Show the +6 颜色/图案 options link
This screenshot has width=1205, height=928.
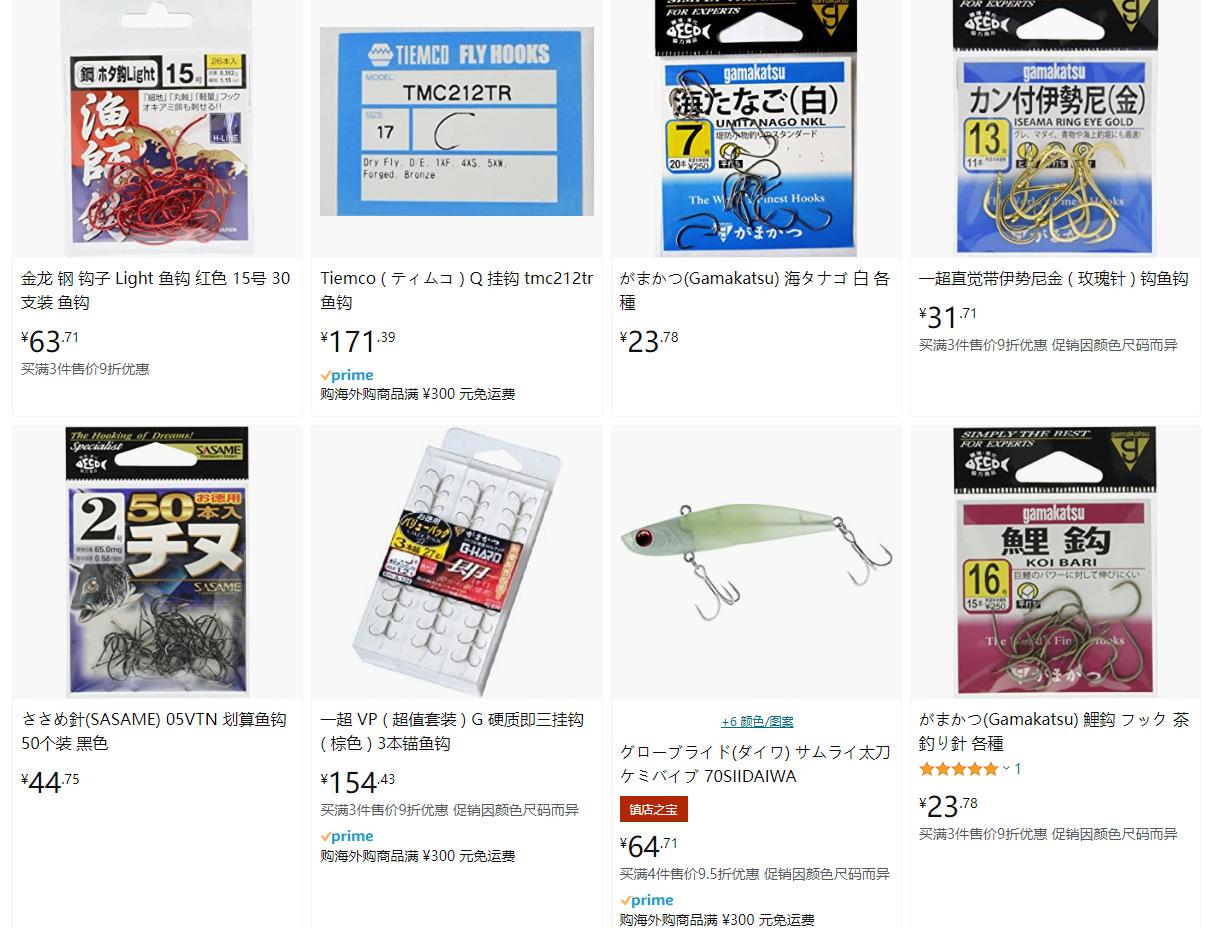[x=757, y=722]
